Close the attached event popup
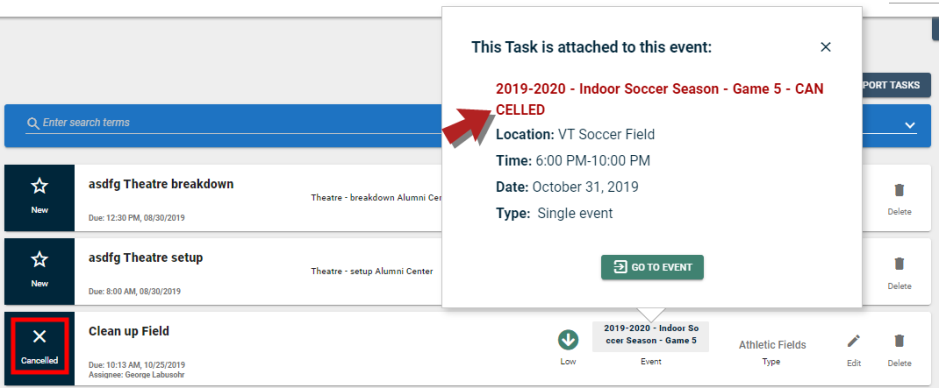Screen dimensions: 939x388 click(x=825, y=47)
